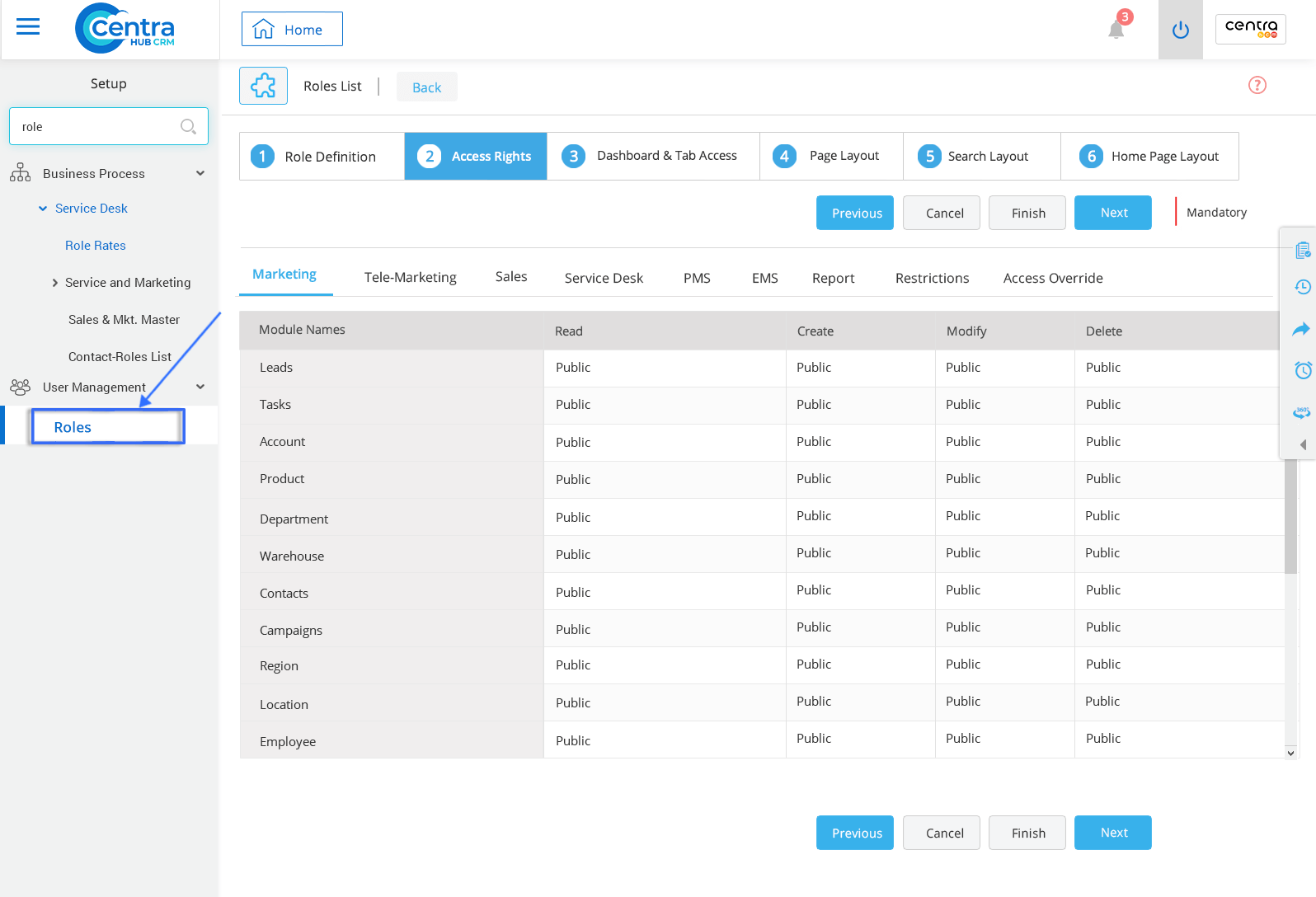Open the notifications bell

tap(1116, 30)
